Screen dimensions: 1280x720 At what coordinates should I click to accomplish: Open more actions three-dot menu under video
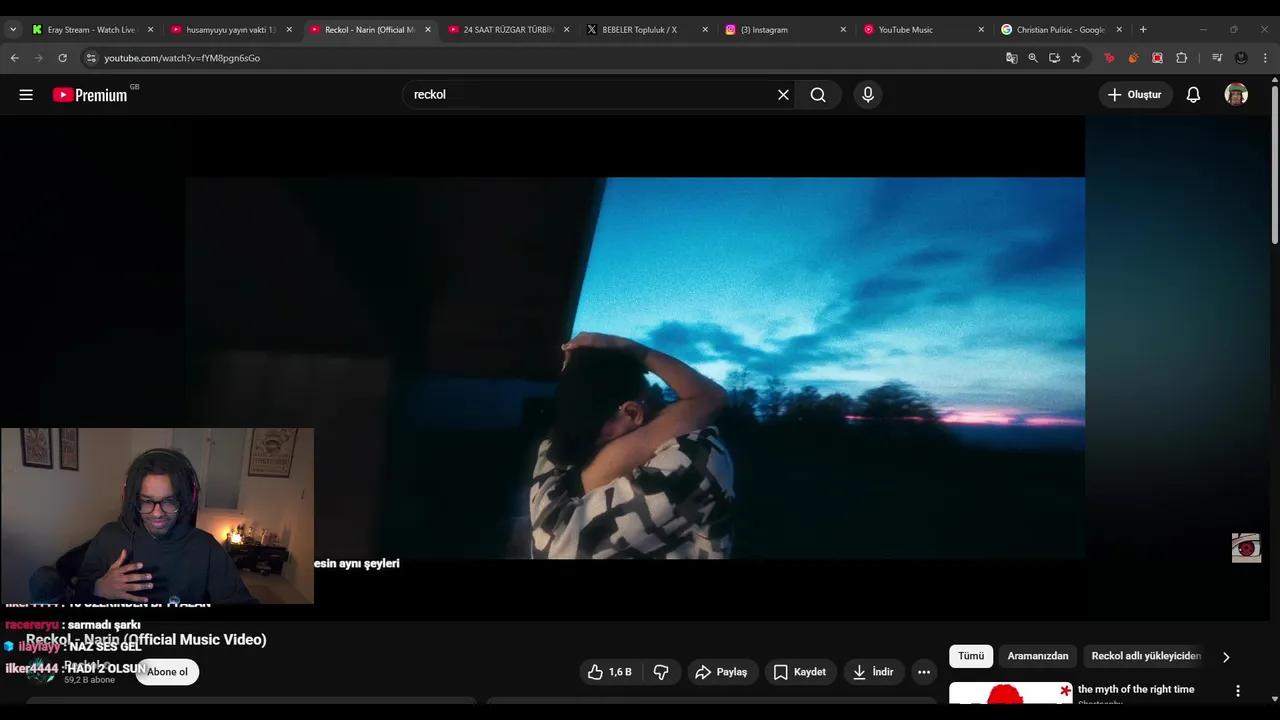924,672
